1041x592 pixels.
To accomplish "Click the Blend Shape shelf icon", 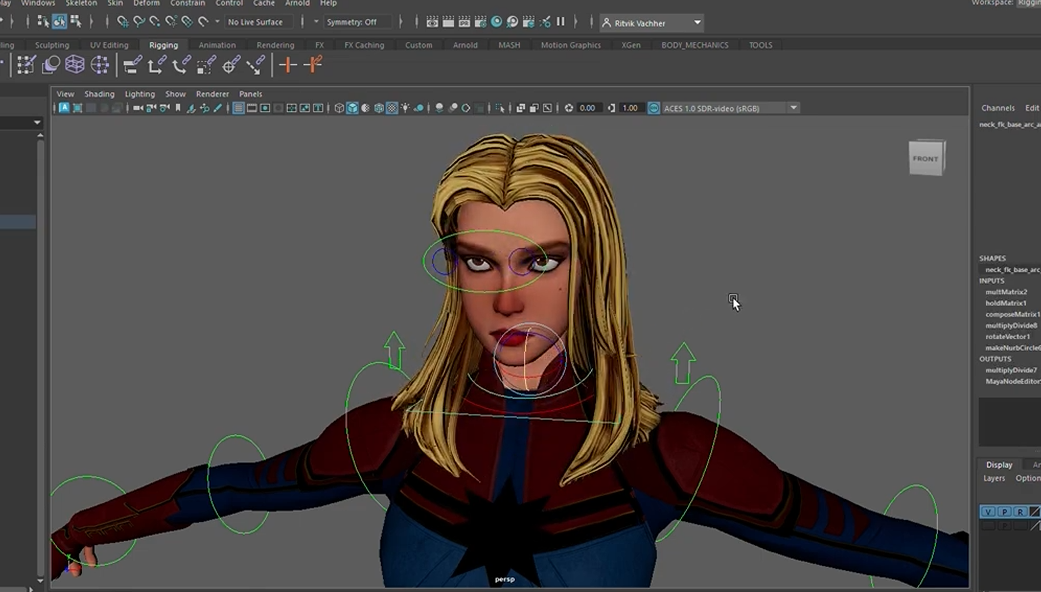I will coord(50,64).
